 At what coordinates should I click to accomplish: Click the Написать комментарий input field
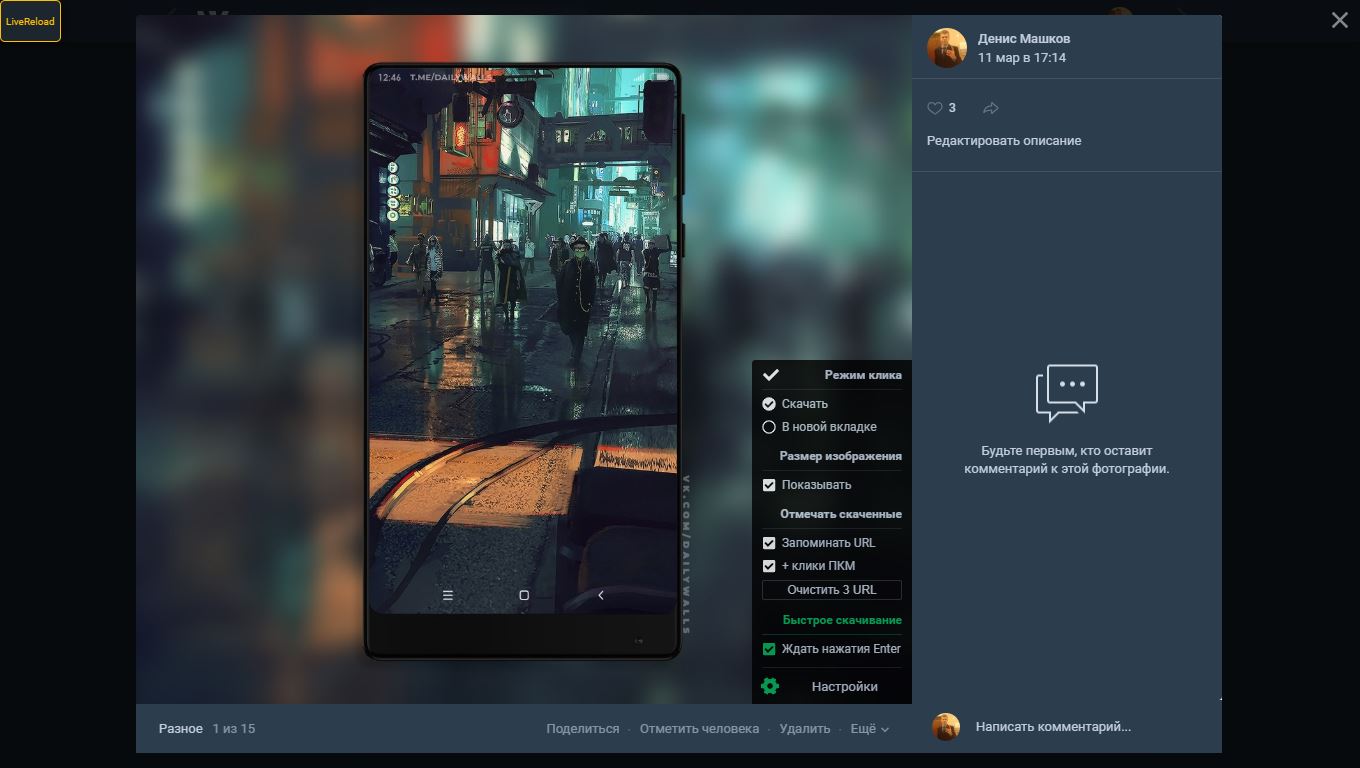tap(1053, 727)
